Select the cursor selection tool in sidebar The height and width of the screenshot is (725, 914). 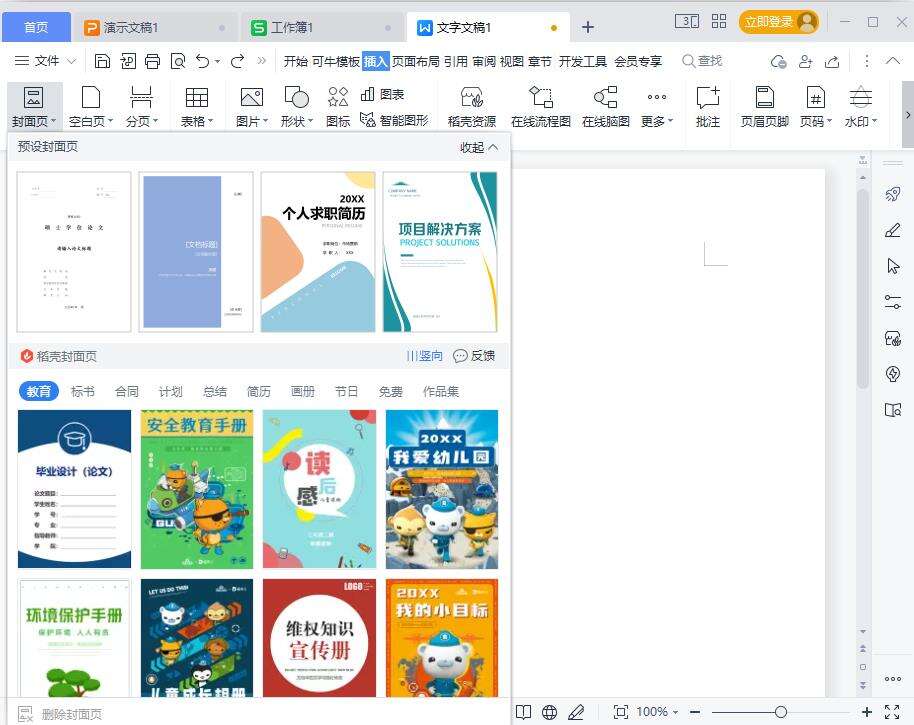[x=892, y=266]
